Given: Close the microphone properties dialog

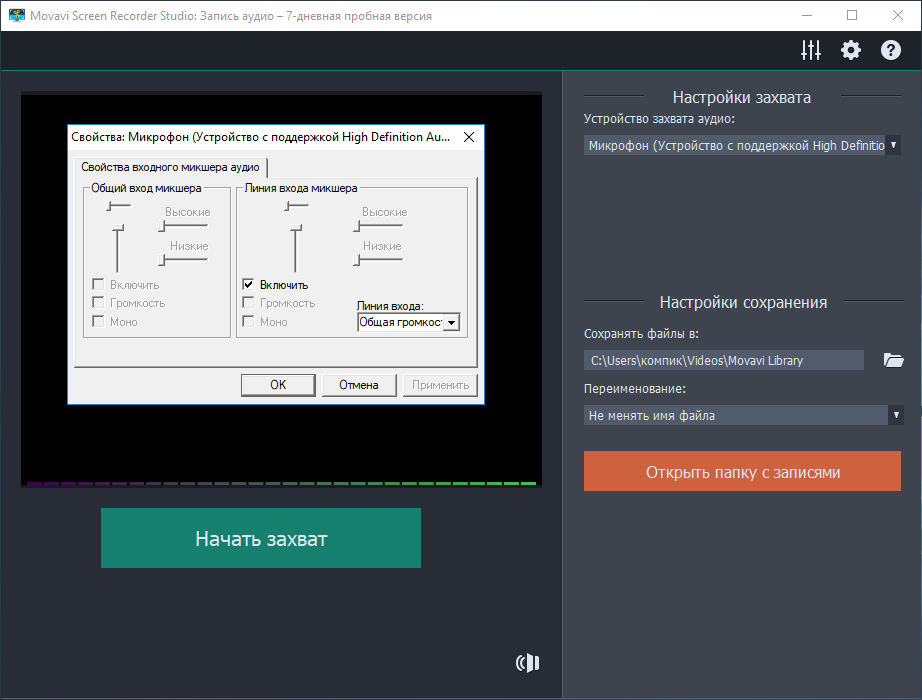Looking at the screenshot, I should [x=469, y=137].
